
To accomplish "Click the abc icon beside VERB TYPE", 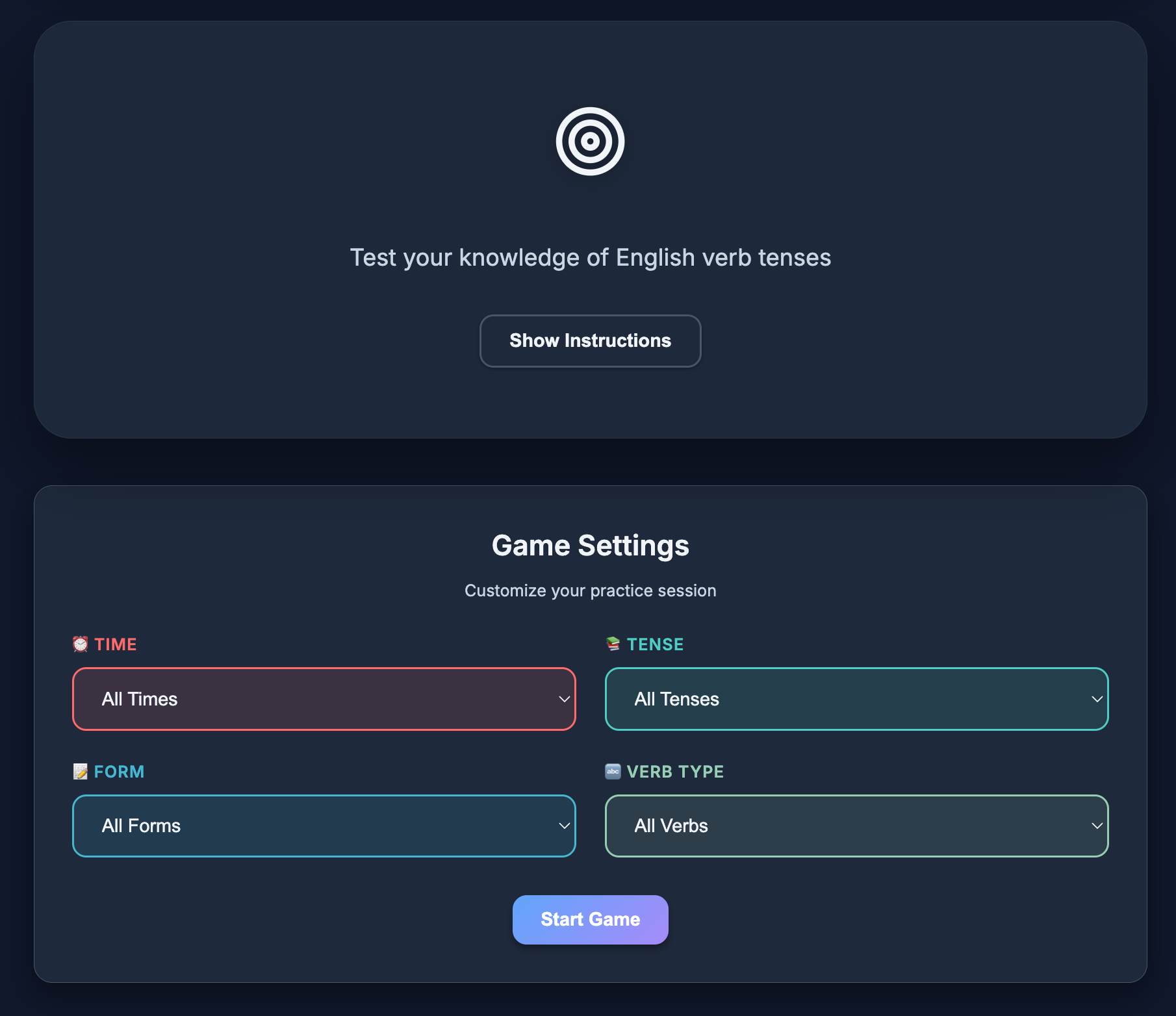I will (x=613, y=771).
